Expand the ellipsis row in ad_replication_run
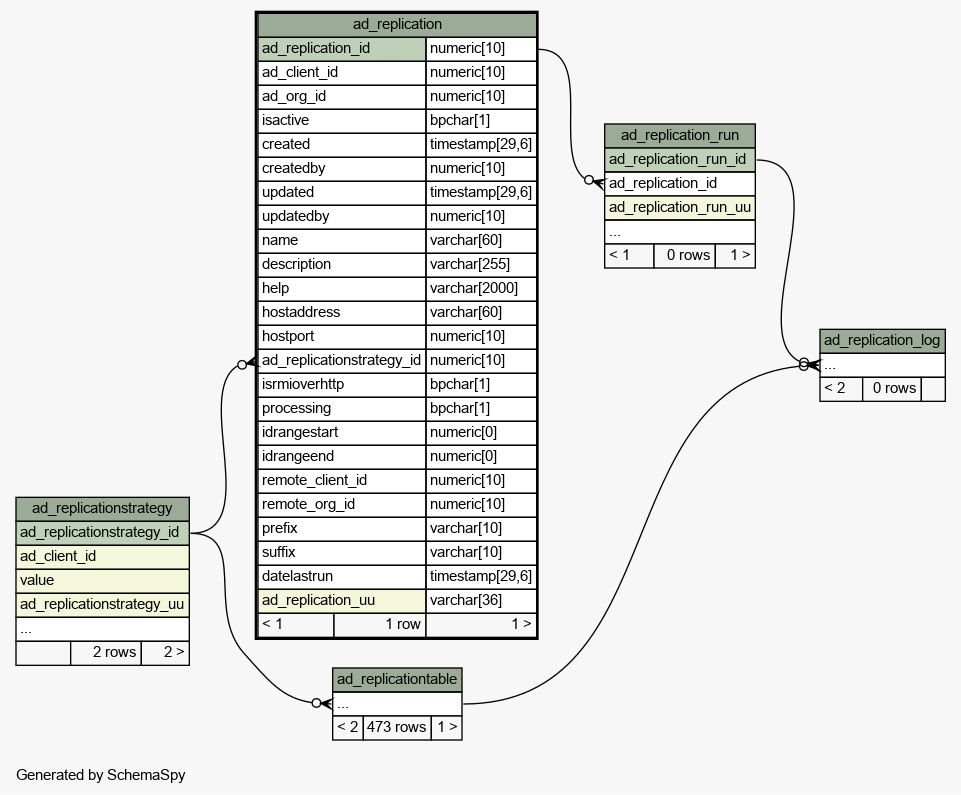This screenshot has height=795, width=961. [x=679, y=231]
